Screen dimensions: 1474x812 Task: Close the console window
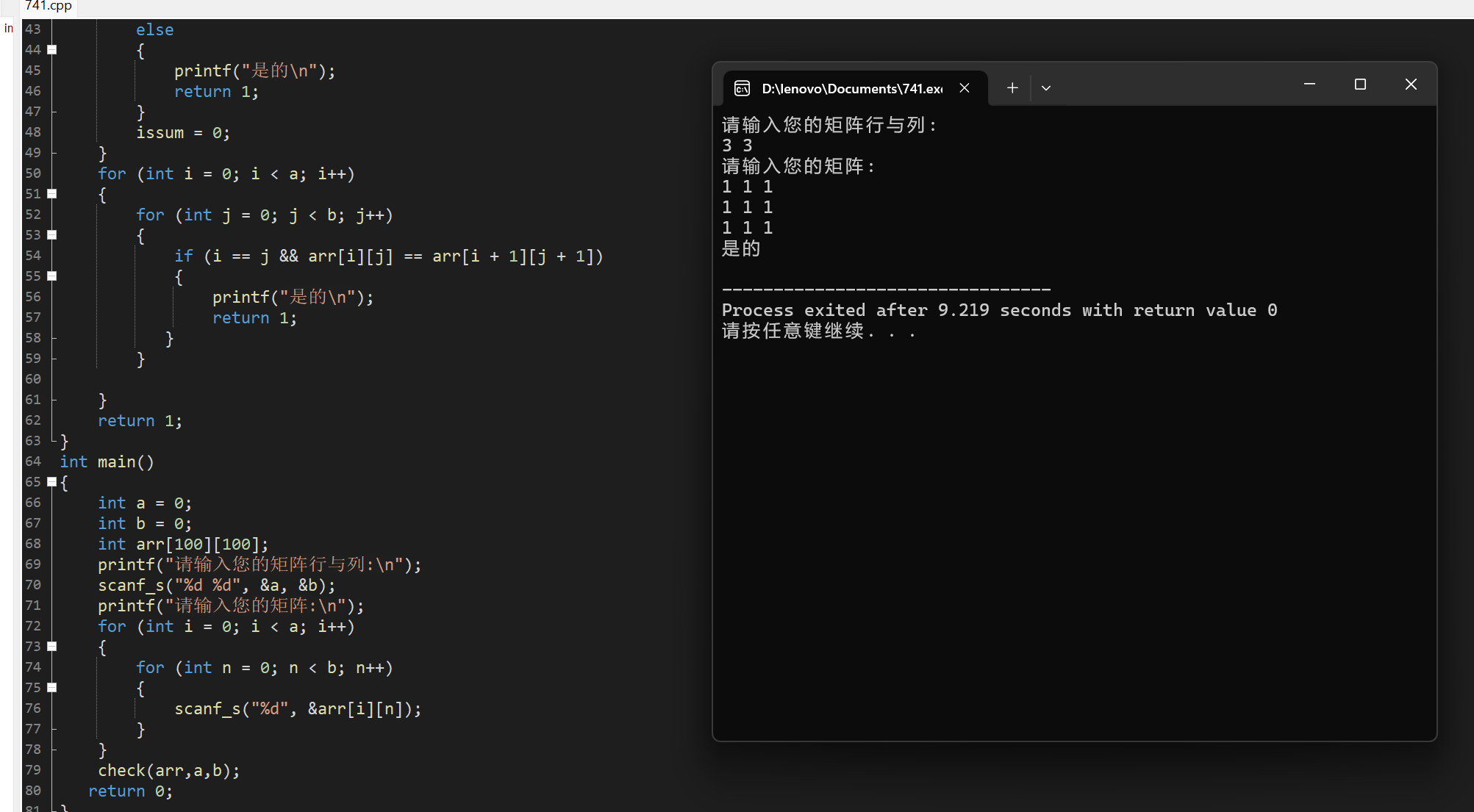tap(1411, 85)
